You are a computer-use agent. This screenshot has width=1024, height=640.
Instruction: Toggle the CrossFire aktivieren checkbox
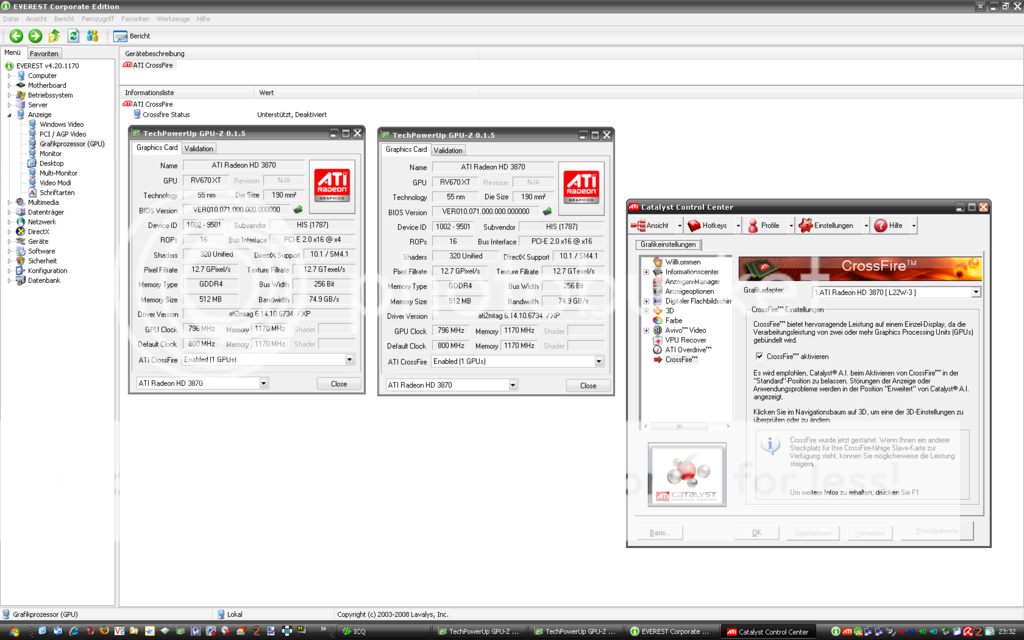759,357
